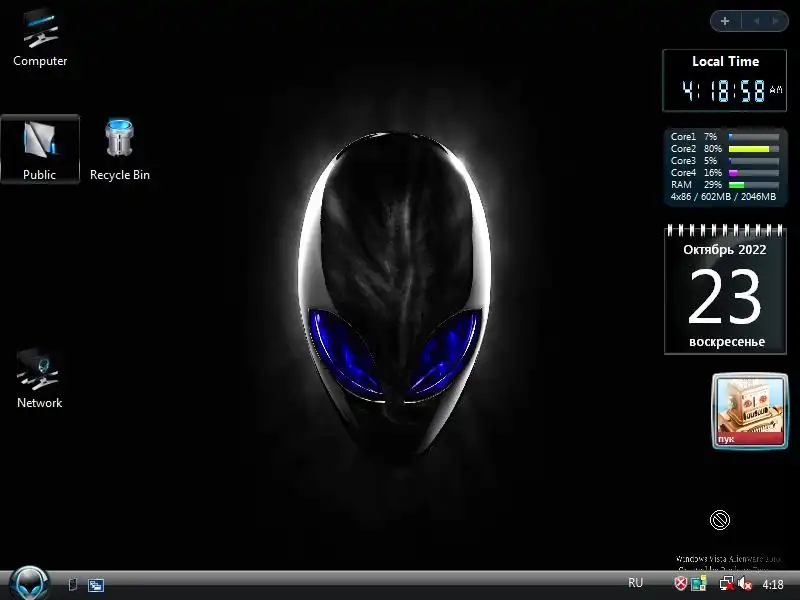Click the date number 23 on calendar
The height and width of the screenshot is (600, 800).
coord(724,297)
